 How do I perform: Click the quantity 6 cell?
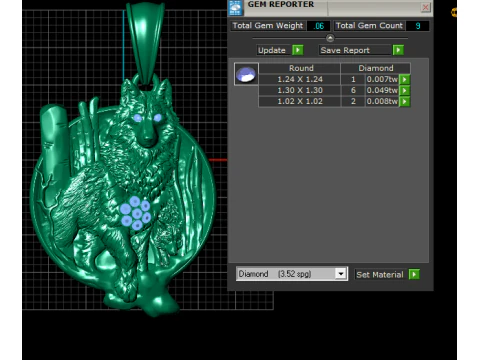[x=353, y=90]
